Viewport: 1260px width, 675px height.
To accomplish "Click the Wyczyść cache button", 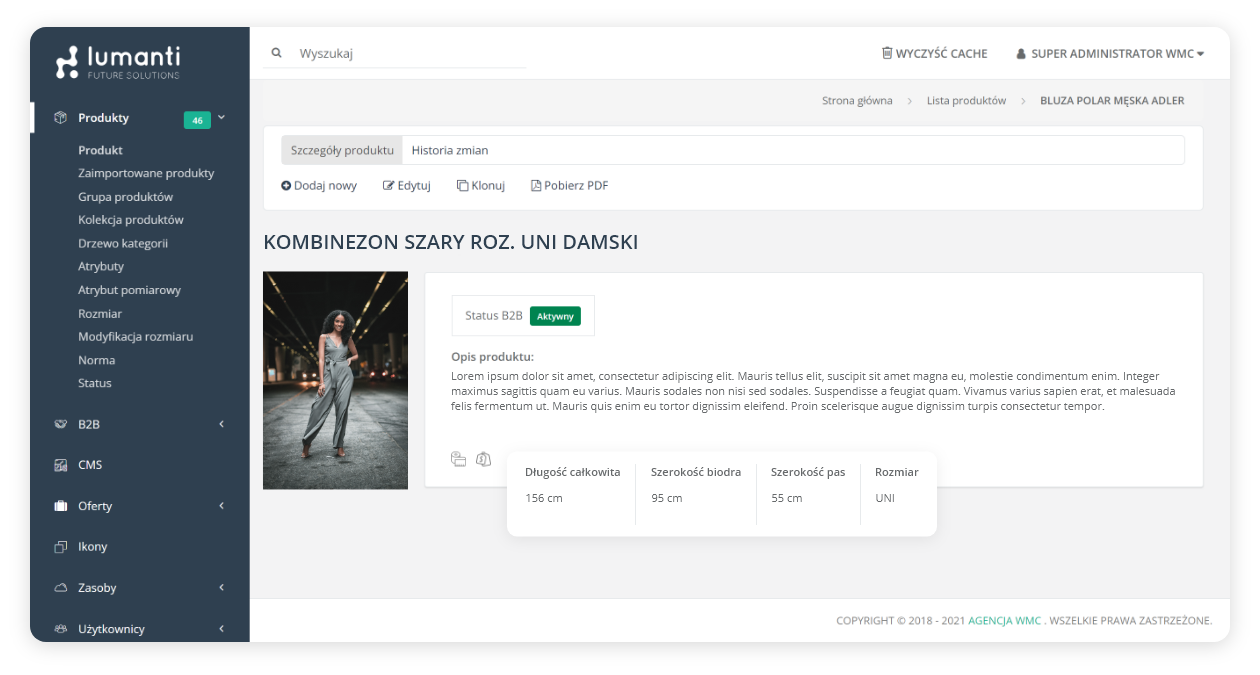I will pyautogui.click(x=934, y=54).
